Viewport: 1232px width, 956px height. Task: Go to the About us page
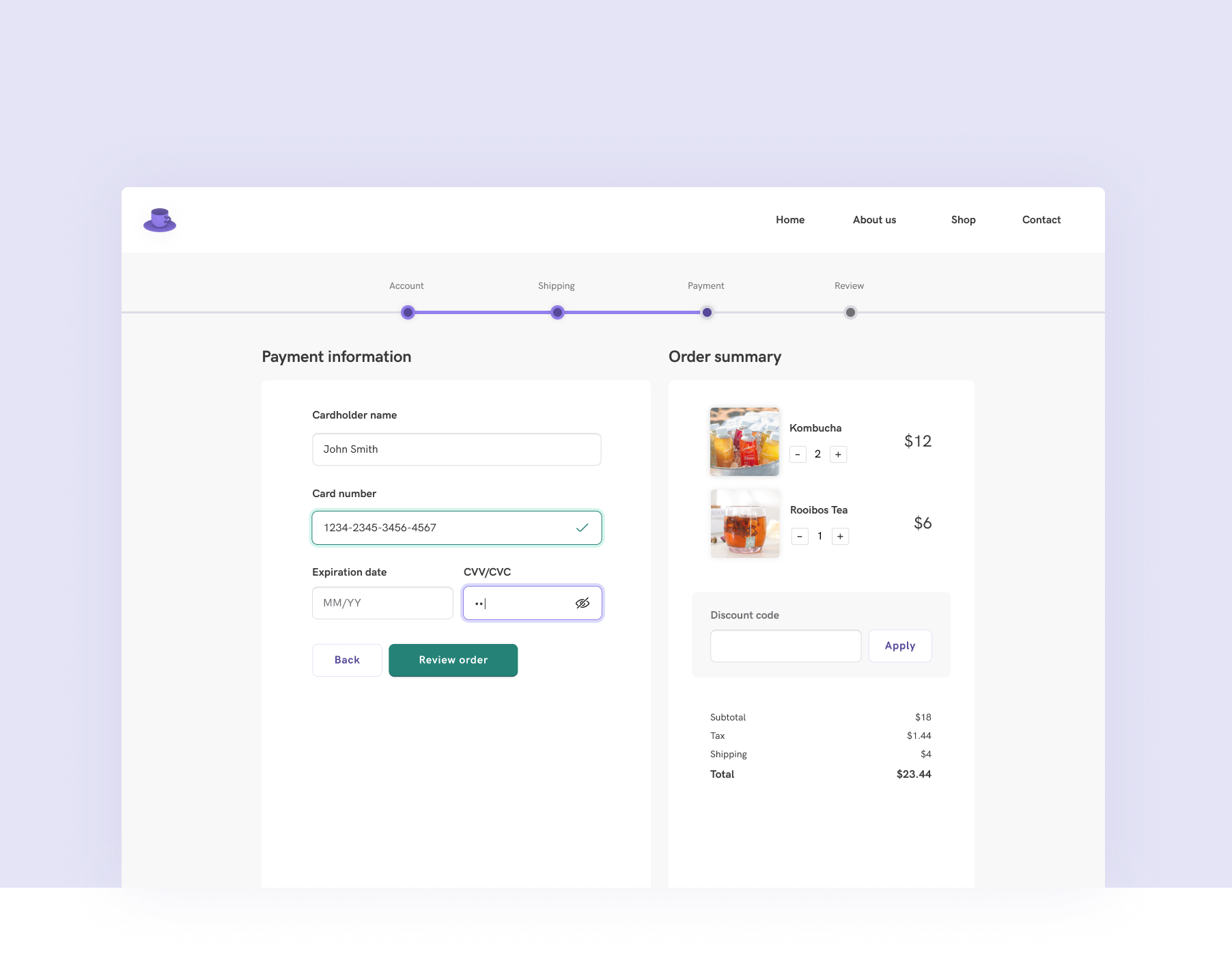click(874, 220)
